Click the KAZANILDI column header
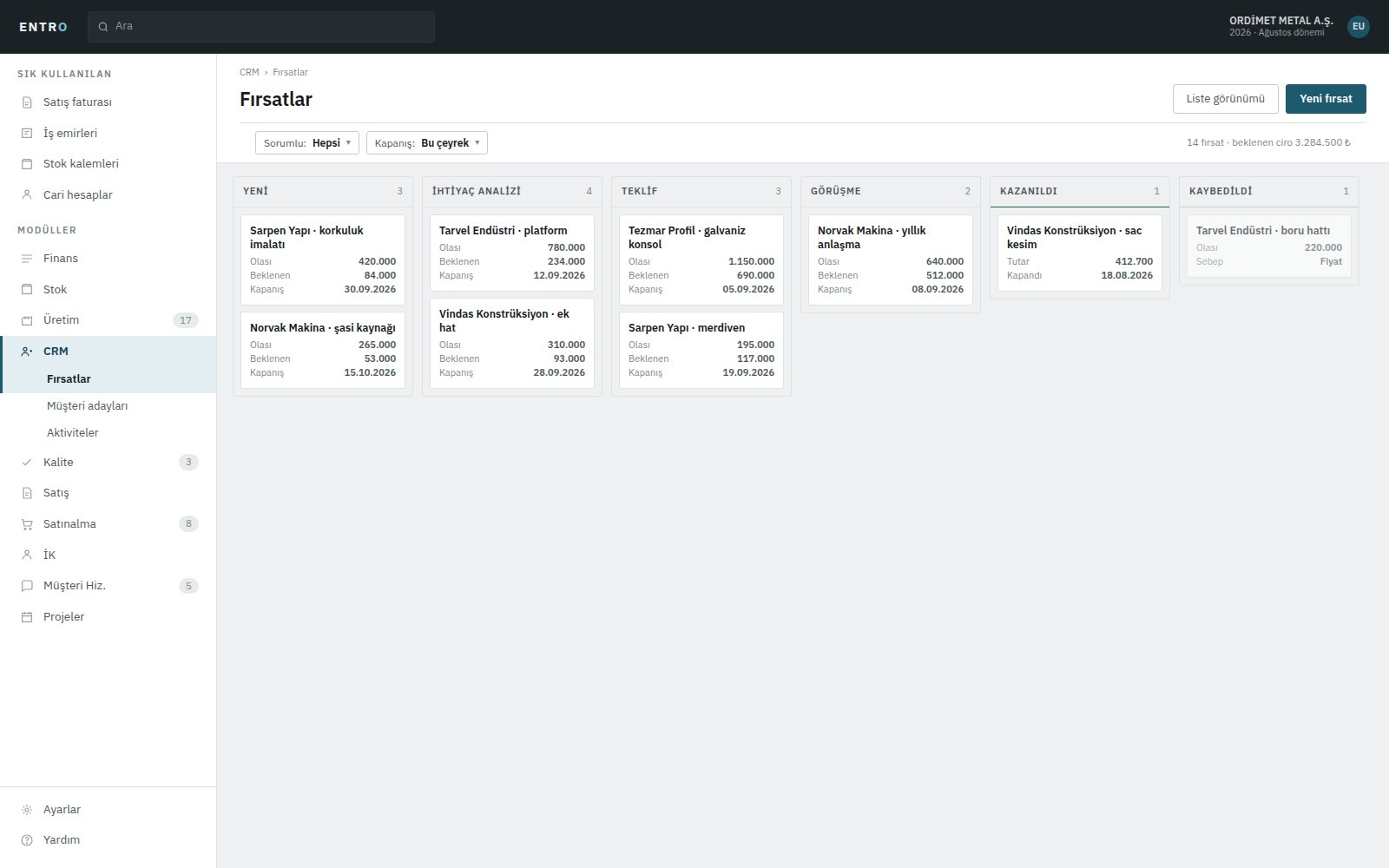 (1080, 192)
